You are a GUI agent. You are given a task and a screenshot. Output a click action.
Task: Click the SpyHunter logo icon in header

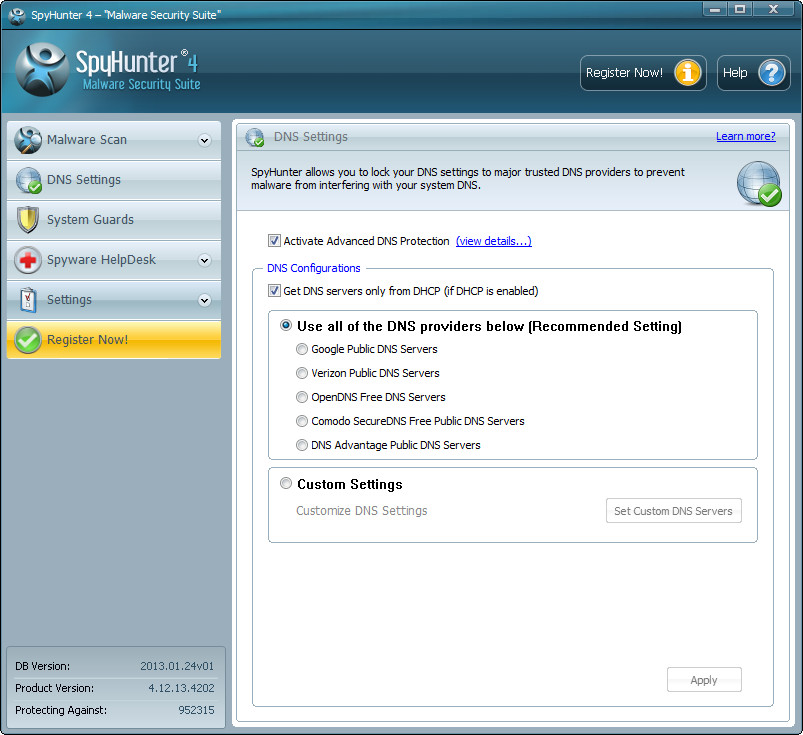[42, 70]
